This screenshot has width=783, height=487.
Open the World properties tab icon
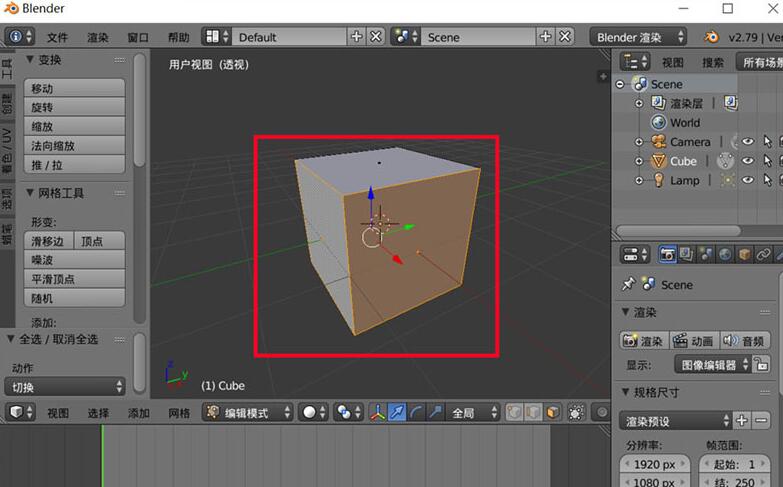coord(726,254)
